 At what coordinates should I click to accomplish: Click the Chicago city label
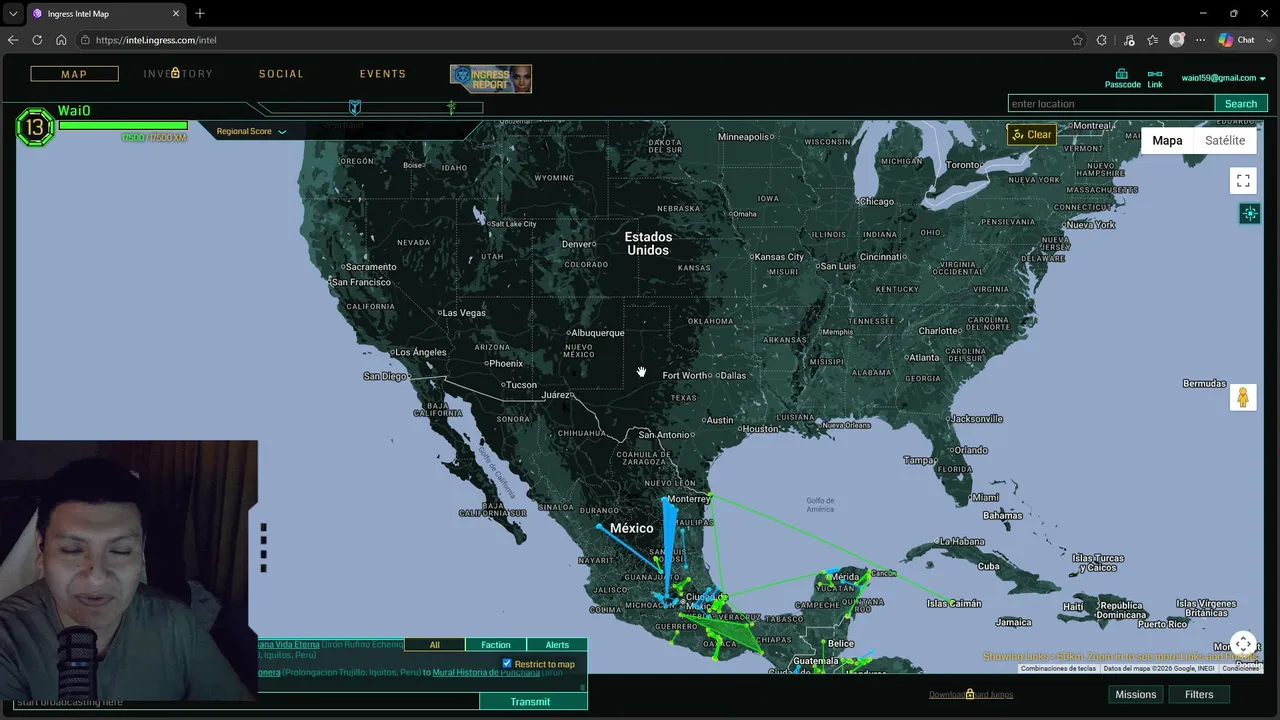[x=875, y=201]
